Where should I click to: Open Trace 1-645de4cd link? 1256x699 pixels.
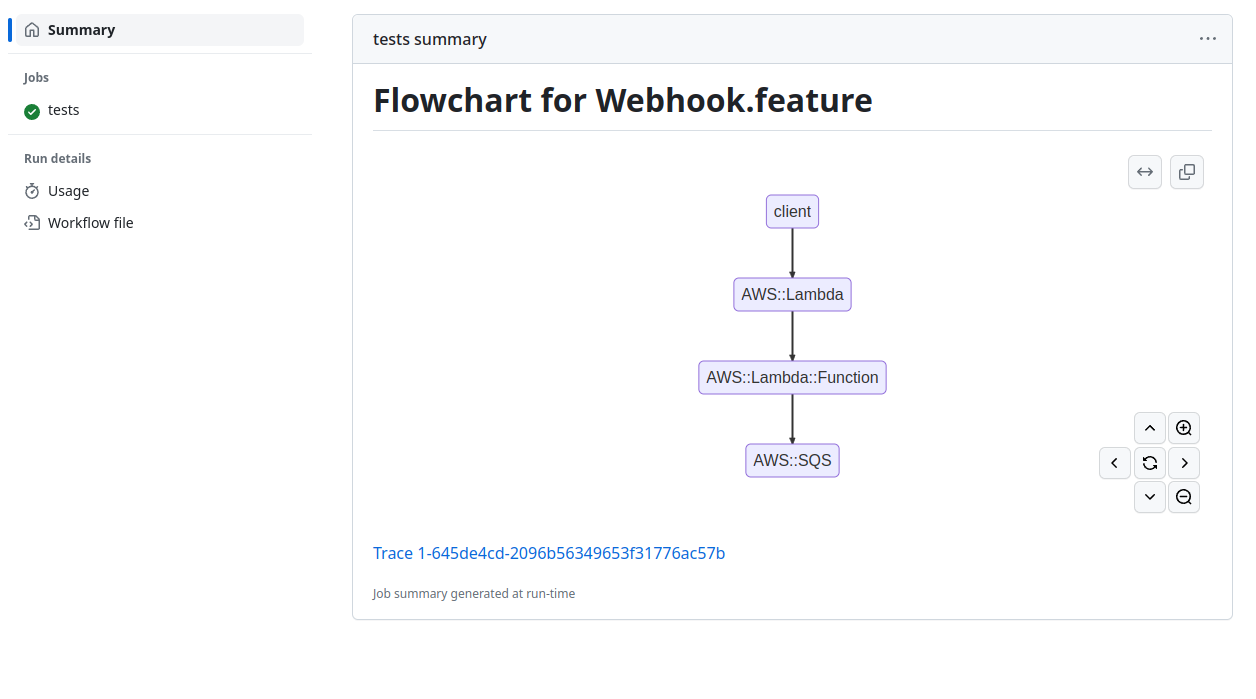pos(549,553)
